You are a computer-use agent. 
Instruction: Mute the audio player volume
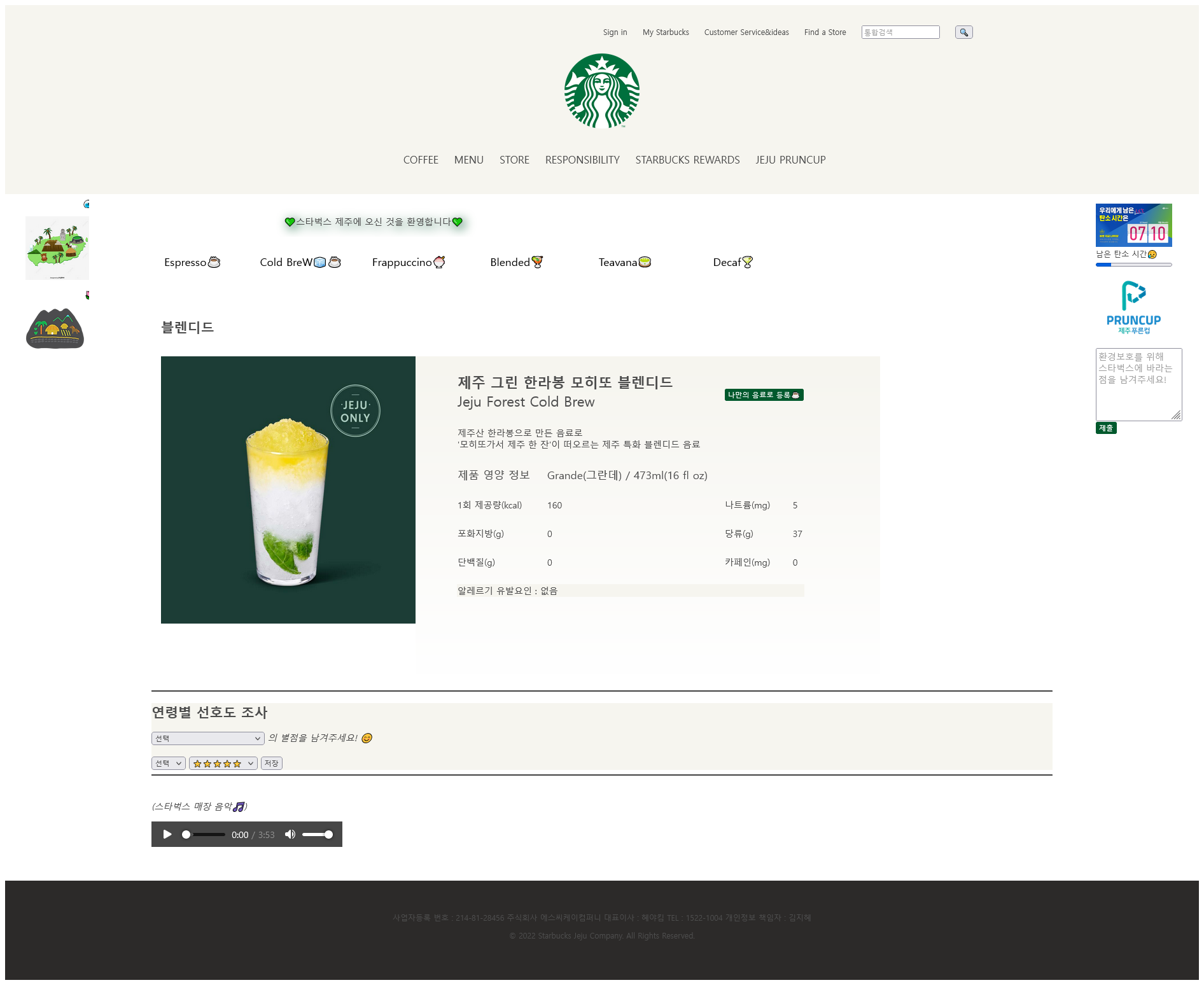290,834
